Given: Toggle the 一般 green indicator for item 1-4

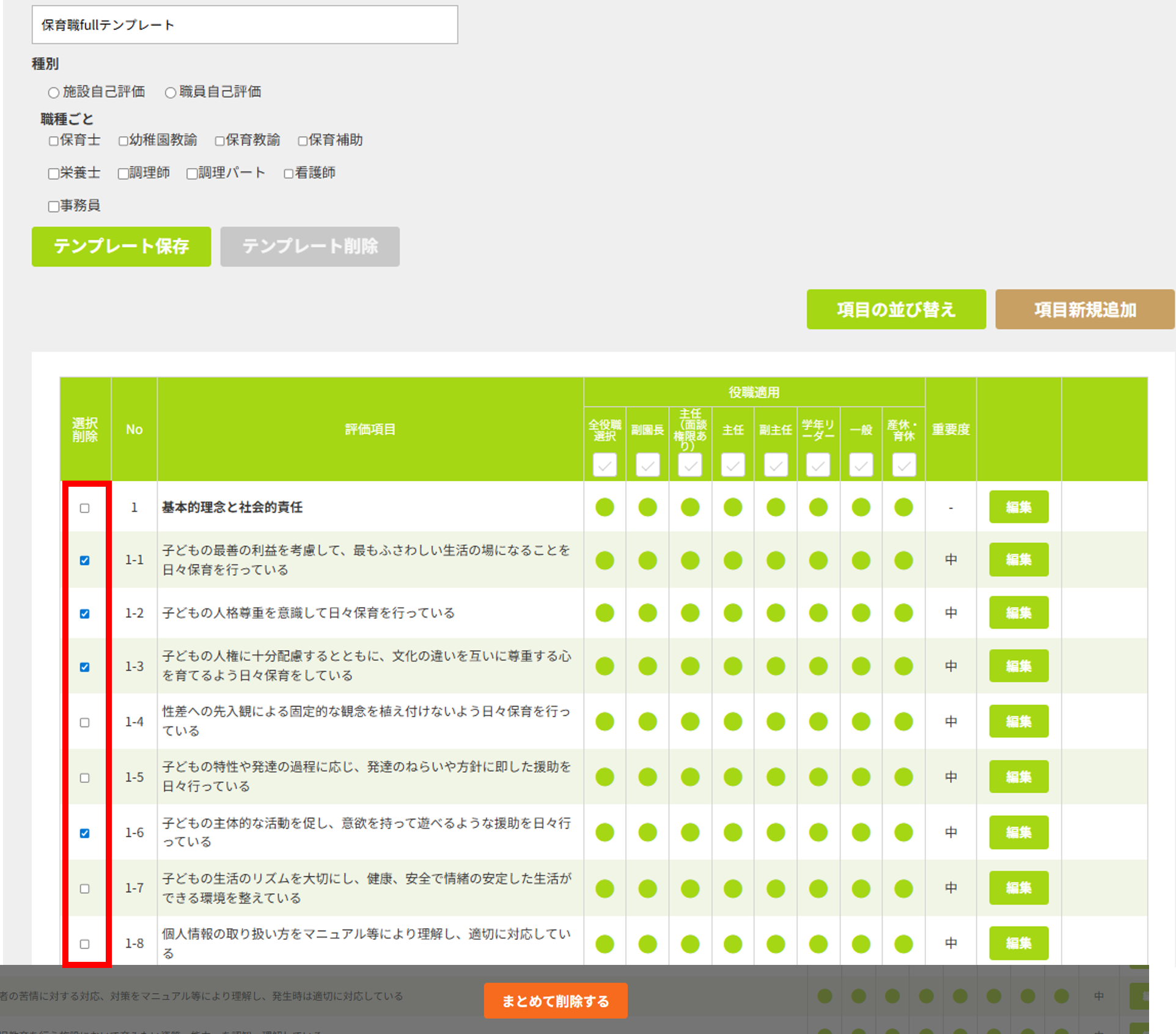Looking at the screenshot, I should 860,721.
